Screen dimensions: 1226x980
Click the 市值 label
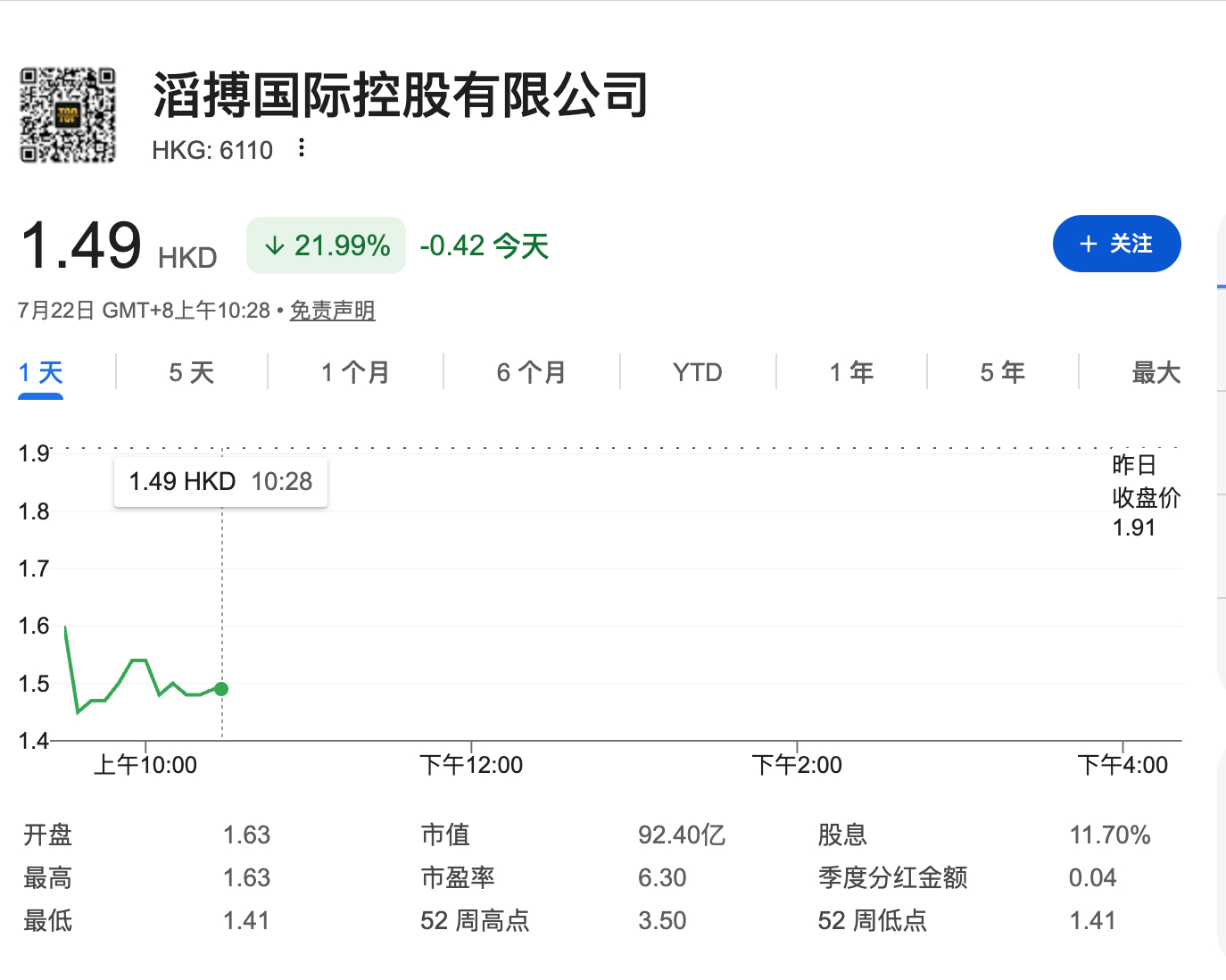(445, 835)
